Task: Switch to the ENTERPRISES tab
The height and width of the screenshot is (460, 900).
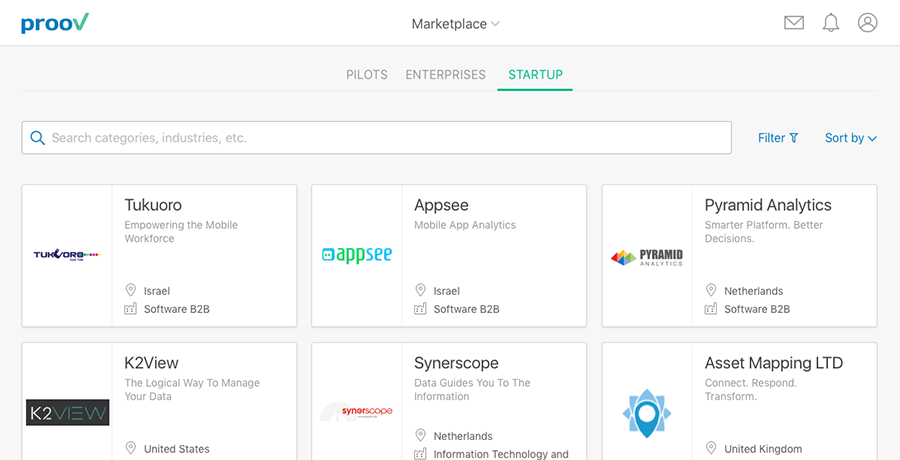Action: point(445,75)
